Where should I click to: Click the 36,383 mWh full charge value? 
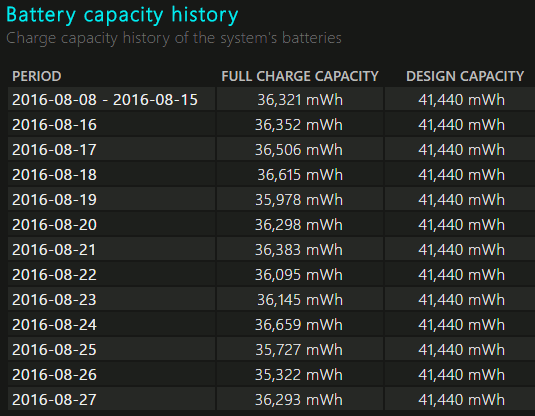point(299,249)
